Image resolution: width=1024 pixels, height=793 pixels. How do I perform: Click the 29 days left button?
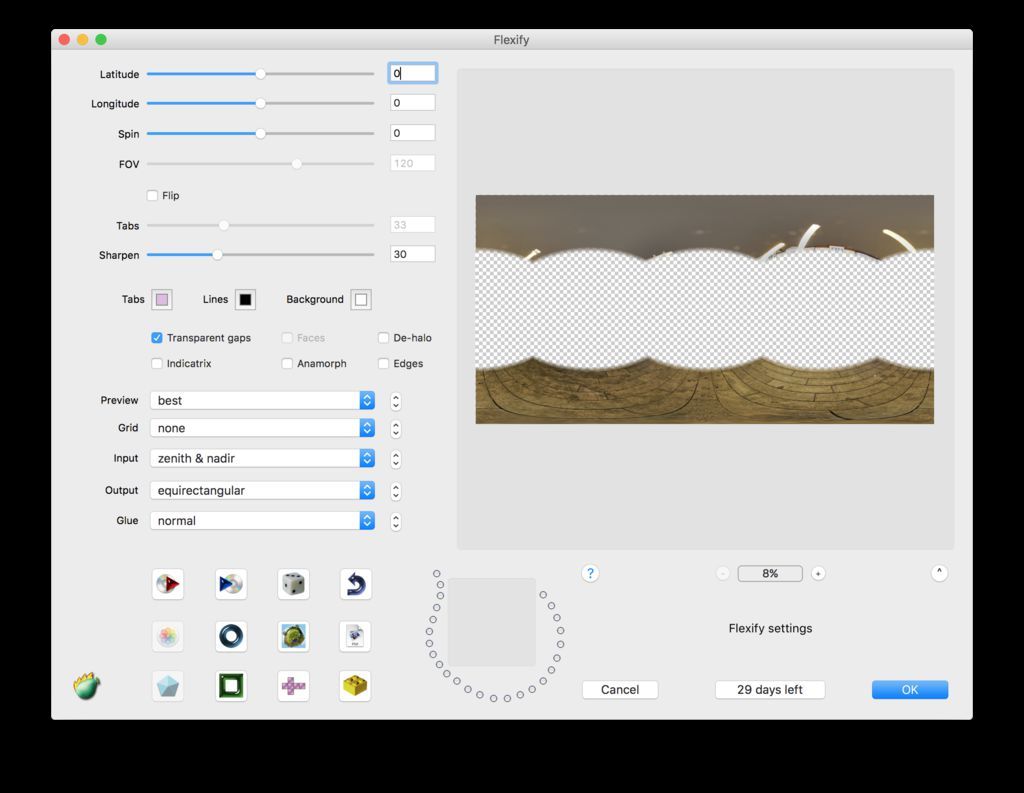pyautogui.click(x=770, y=689)
